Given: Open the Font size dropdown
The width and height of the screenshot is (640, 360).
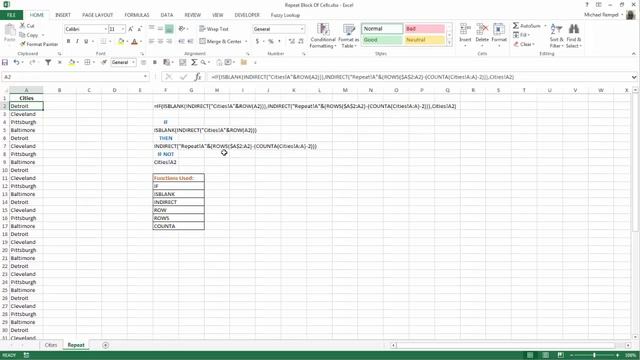Looking at the screenshot, I should coord(123,29).
